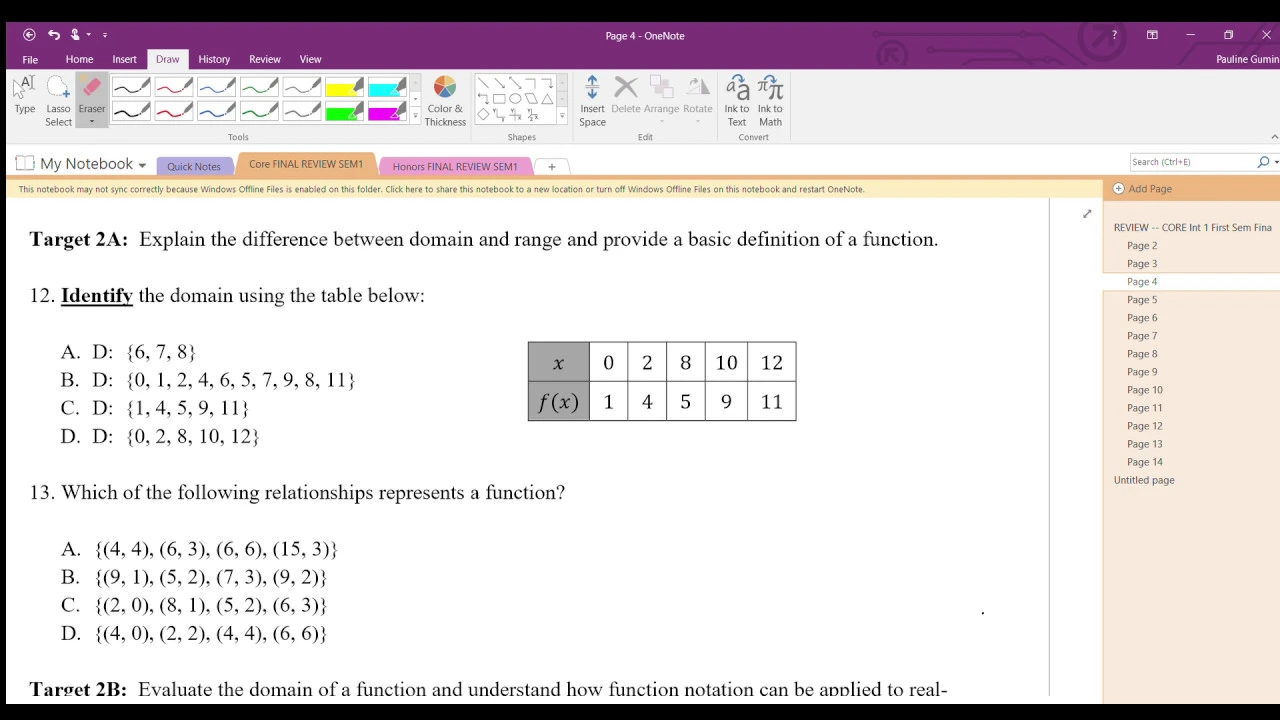Pick the blue pen in top row
Screen dimensions: 1280x720
tap(216, 88)
